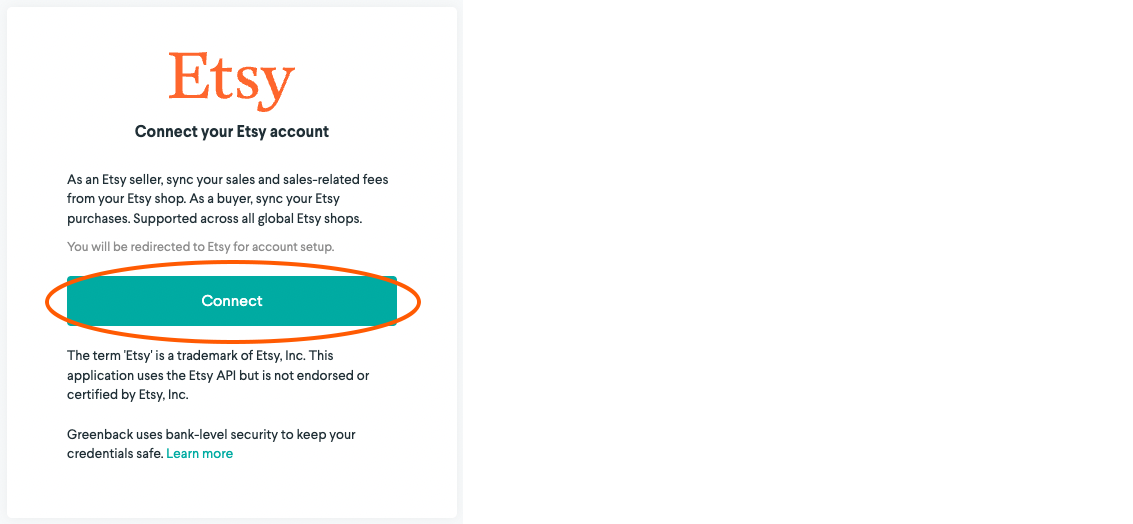Image resolution: width=1133 pixels, height=524 pixels.
Task: Click the 'Greenback uses bank-level security' text
Action: pyautogui.click(x=211, y=434)
